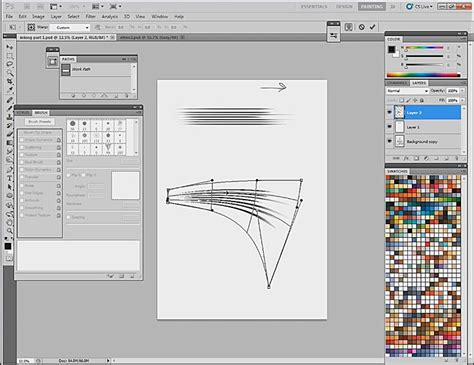This screenshot has width=474, height=365.
Task: Open the Screen Mode dropdown
Action: tap(115, 6)
